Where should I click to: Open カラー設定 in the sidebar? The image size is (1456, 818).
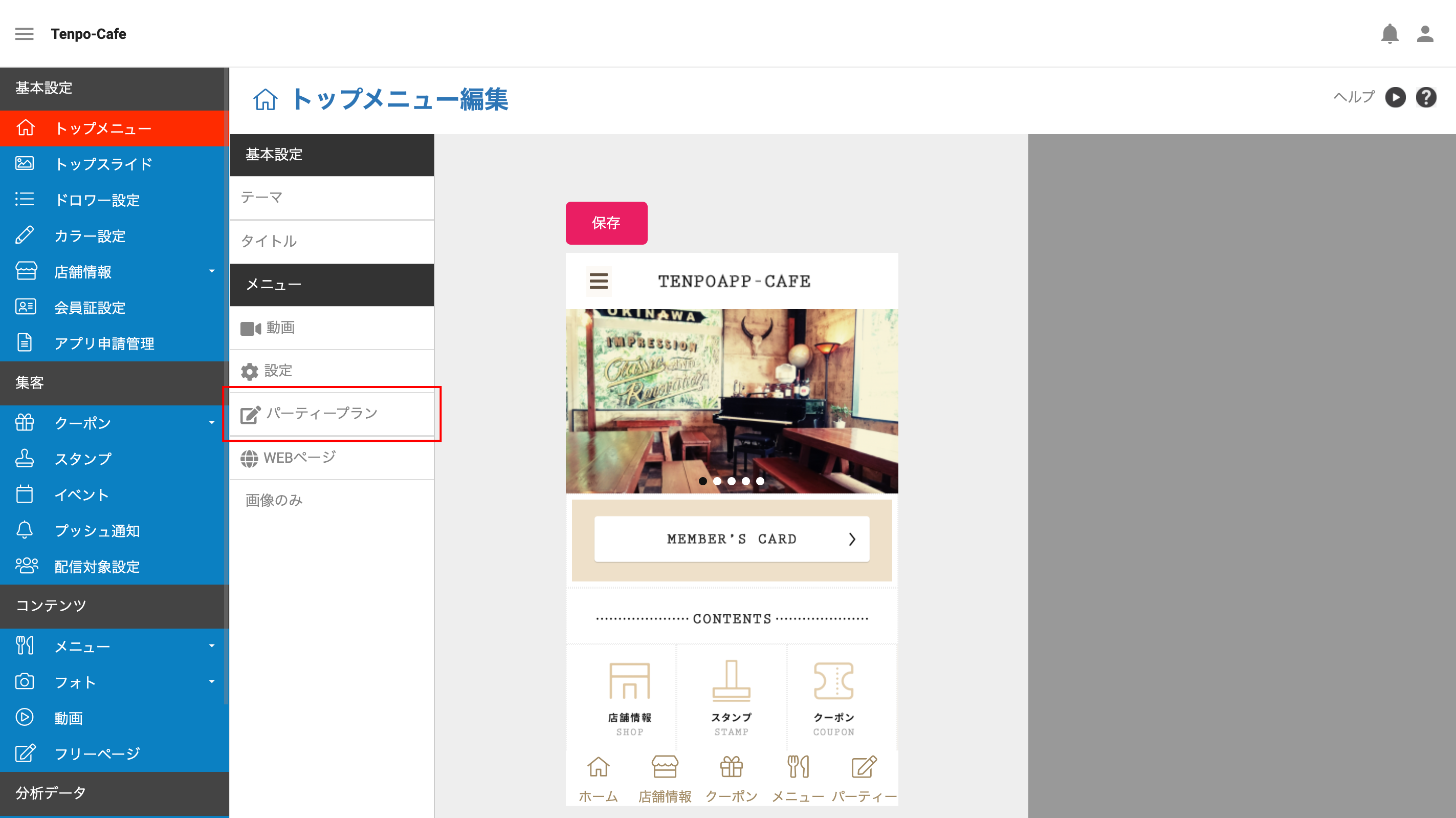pyautogui.click(x=114, y=236)
